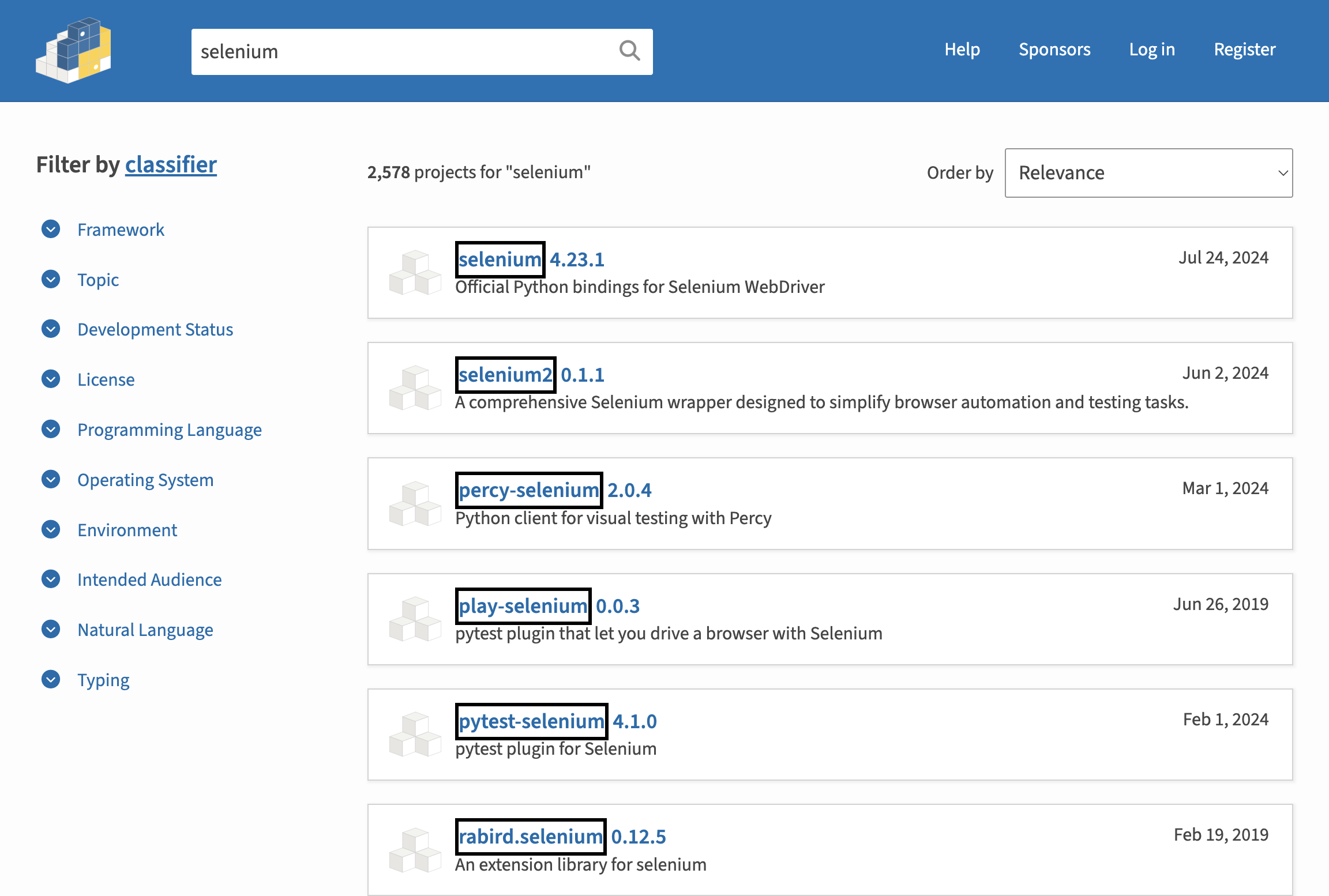Click the Environment filter label

[127, 530]
